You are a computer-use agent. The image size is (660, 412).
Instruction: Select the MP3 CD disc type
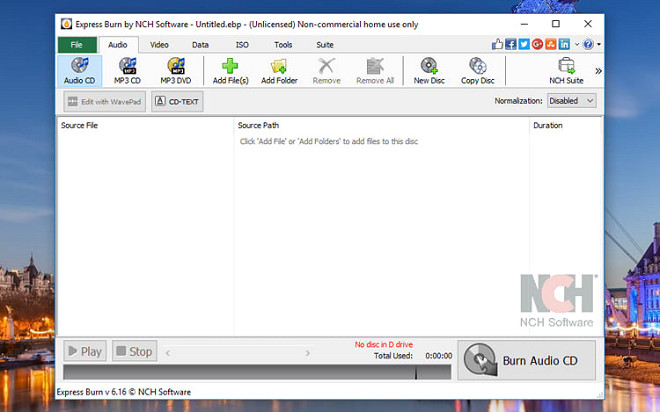click(127, 71)
